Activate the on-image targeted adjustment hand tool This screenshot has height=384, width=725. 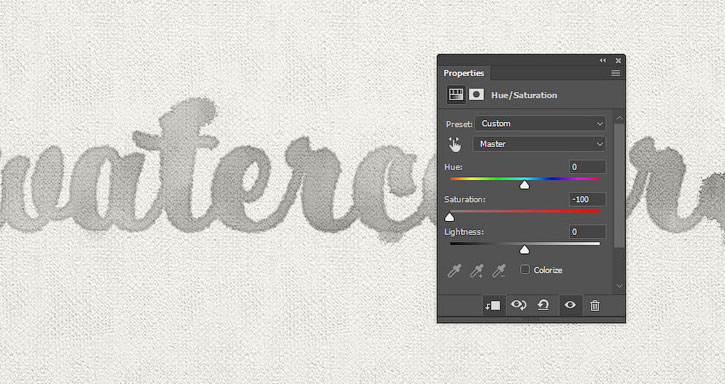455,144
